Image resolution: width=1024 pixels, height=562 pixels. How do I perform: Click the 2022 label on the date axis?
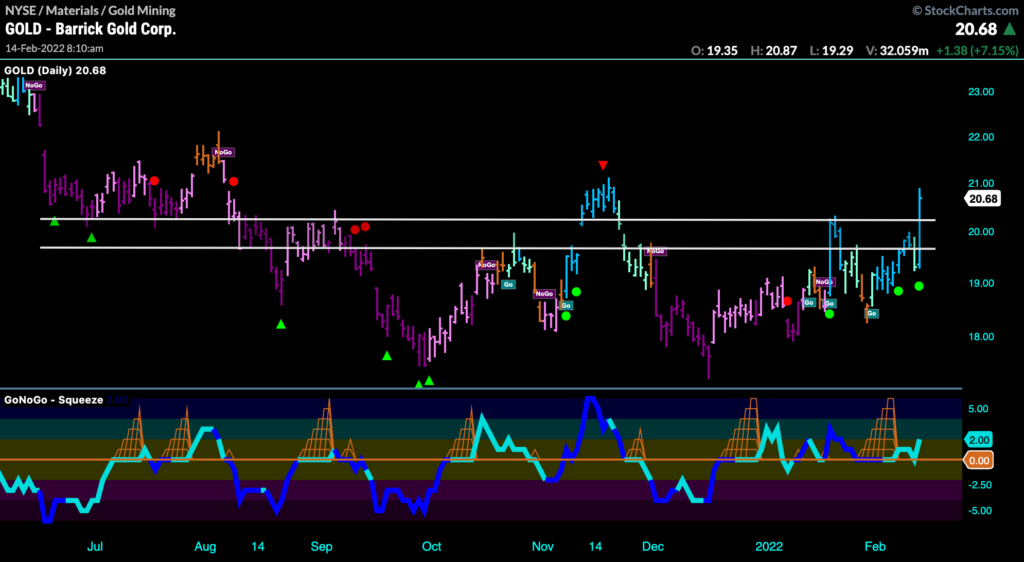point(769,547)
